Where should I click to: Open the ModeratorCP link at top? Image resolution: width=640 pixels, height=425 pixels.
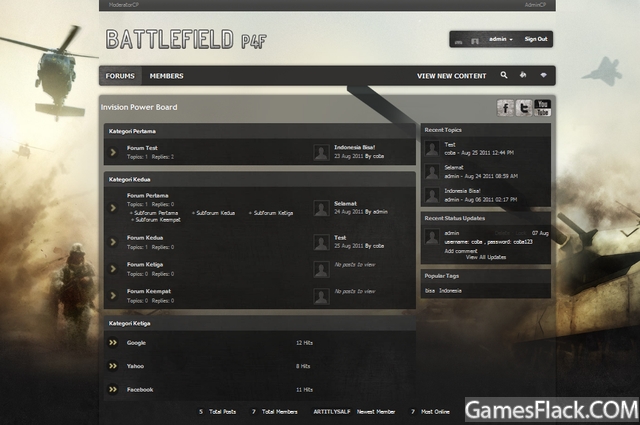[x=124, y=4]
